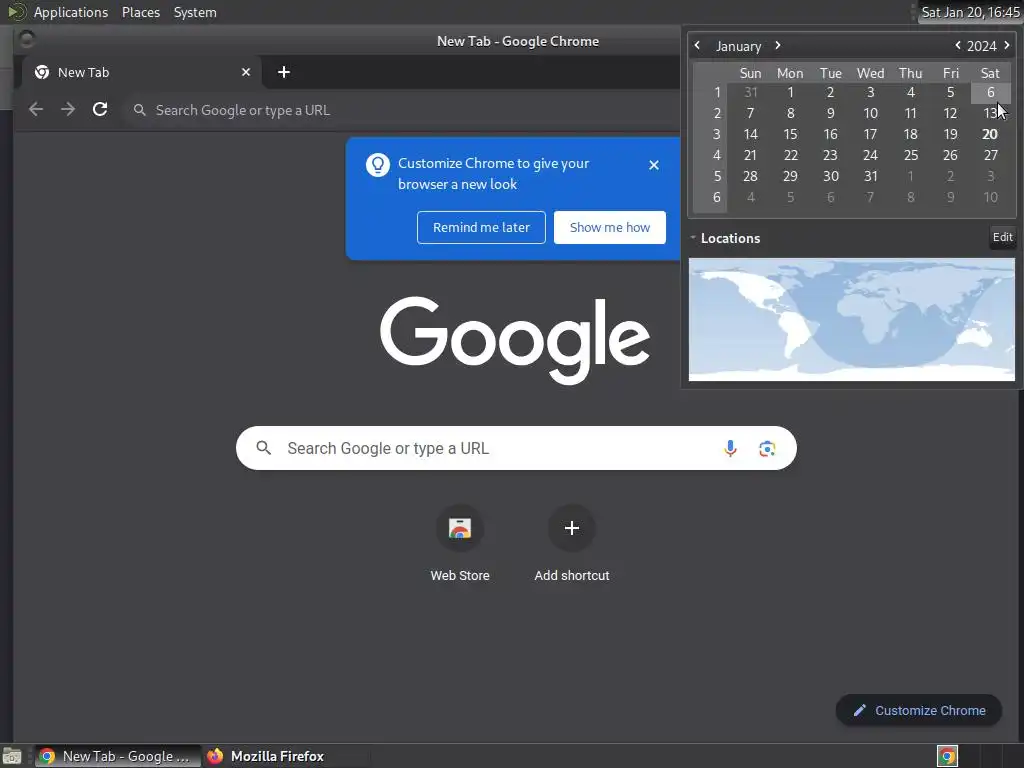Click the Google search input field

[516, 448]
